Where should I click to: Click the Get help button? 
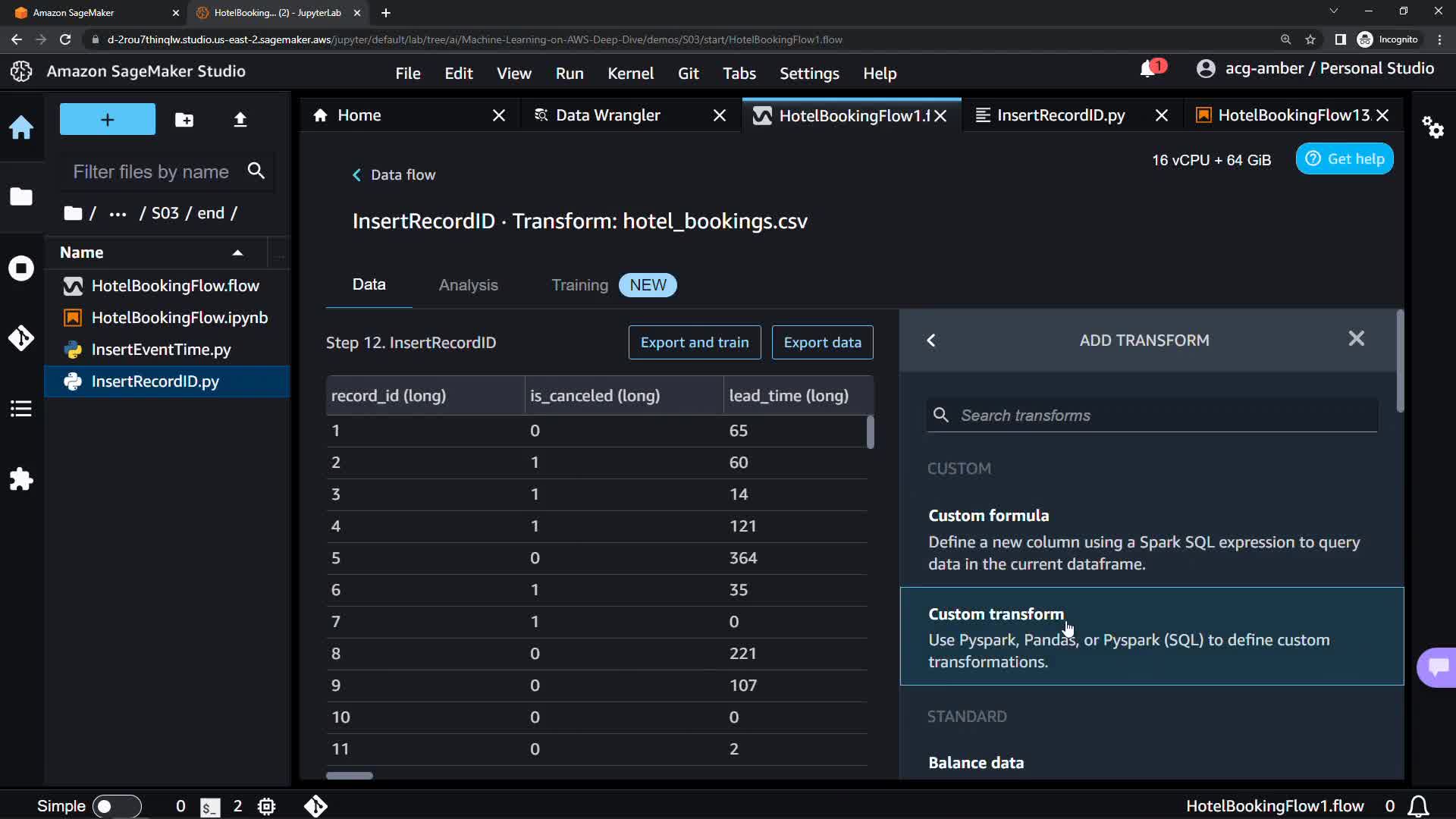coord(1345,159)
